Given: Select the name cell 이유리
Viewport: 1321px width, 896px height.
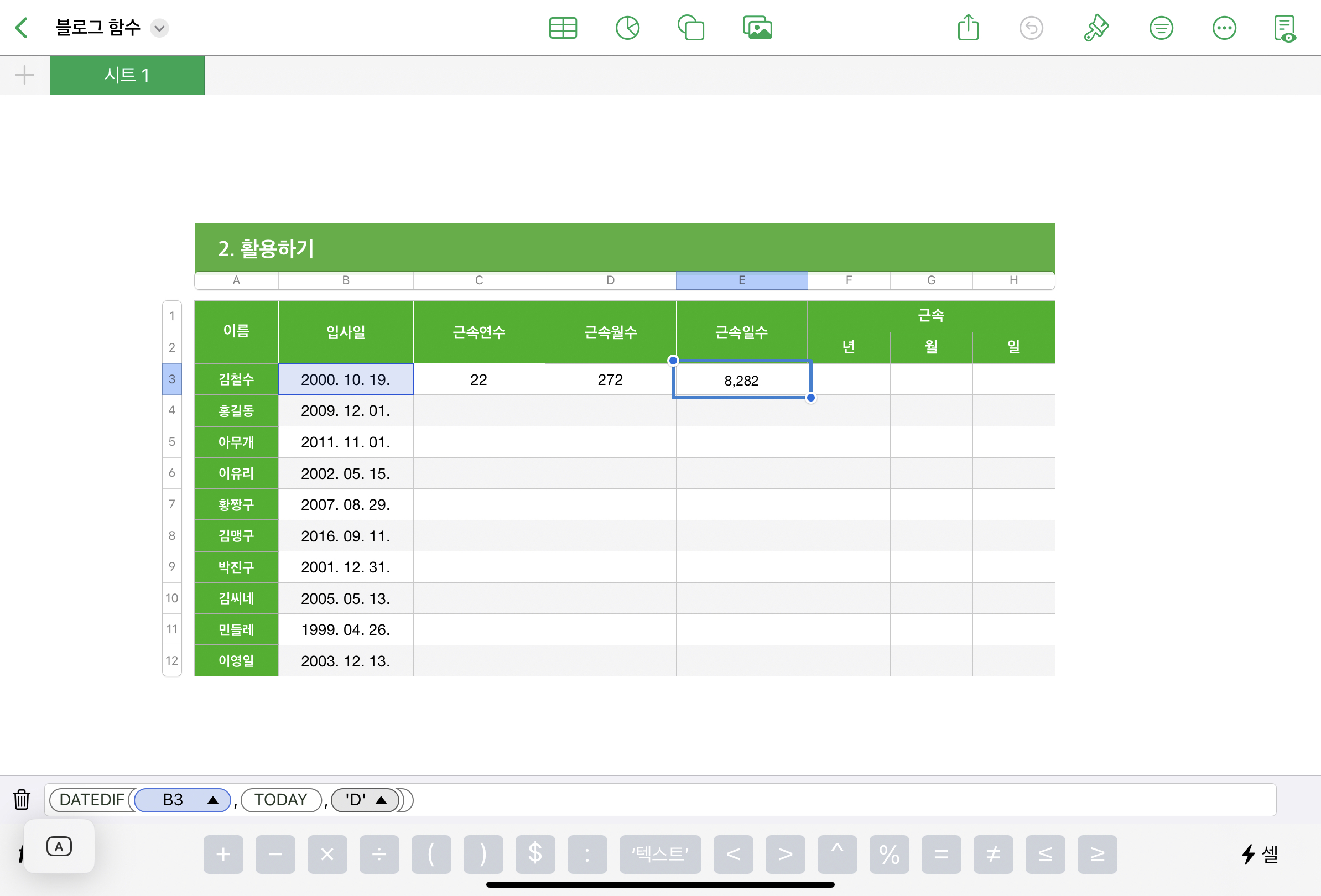Looking at the screenshot, I should (236, 473).
